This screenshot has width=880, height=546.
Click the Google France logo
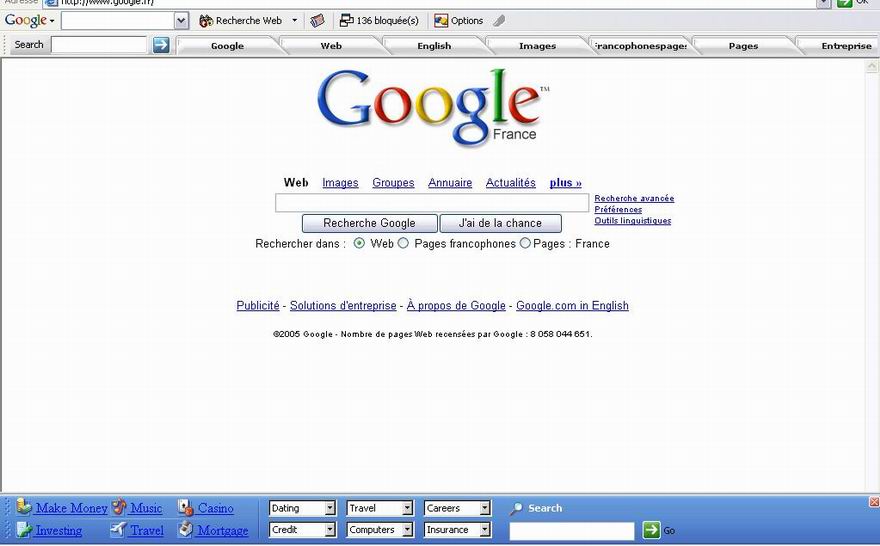(433, 107)
